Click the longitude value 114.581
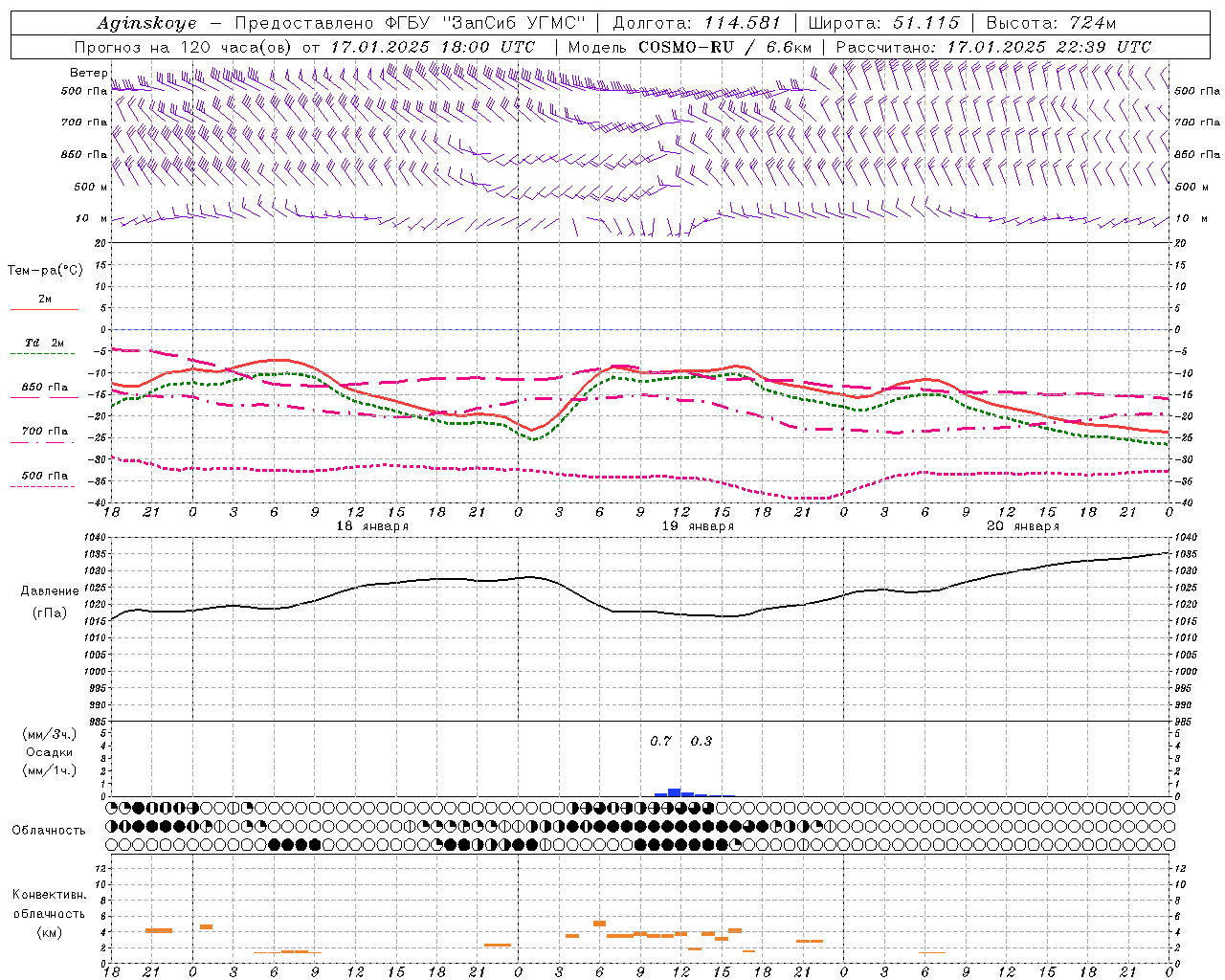Image resolution: width=1225 pixels, height=980 pixels. tap(742, 23)
